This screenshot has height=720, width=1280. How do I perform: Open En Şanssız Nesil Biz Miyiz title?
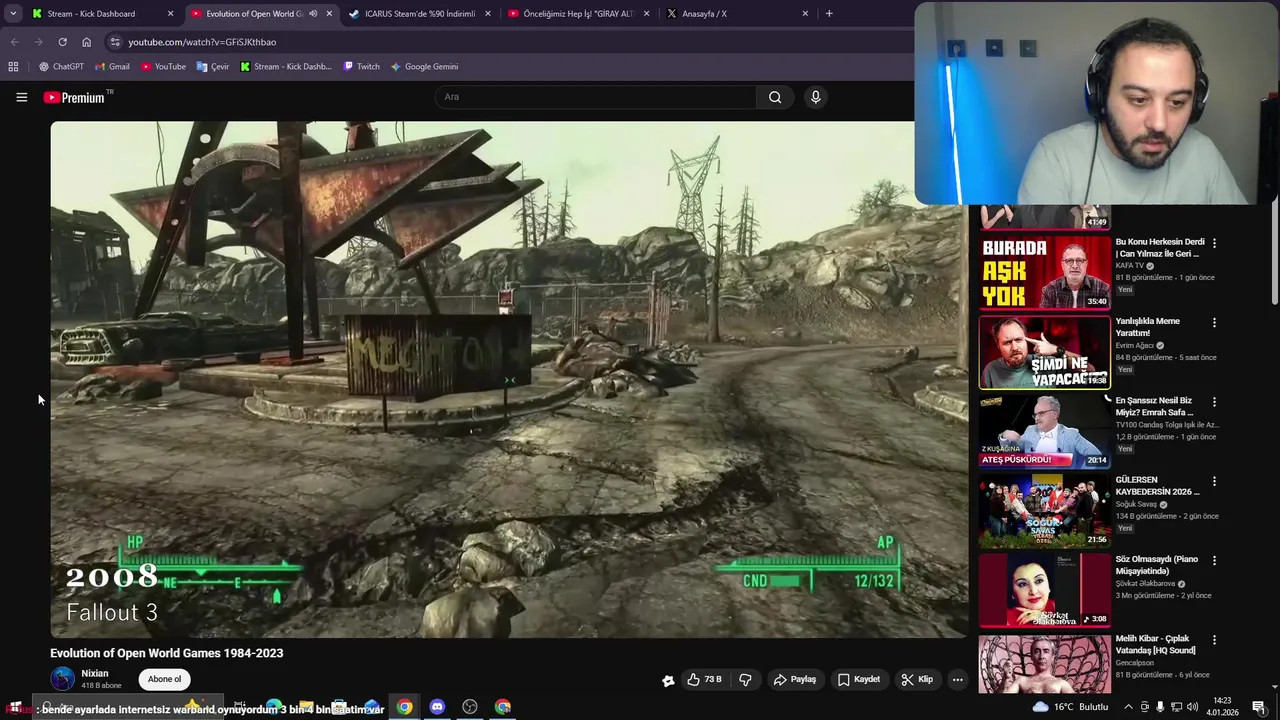coord(1155,406)
